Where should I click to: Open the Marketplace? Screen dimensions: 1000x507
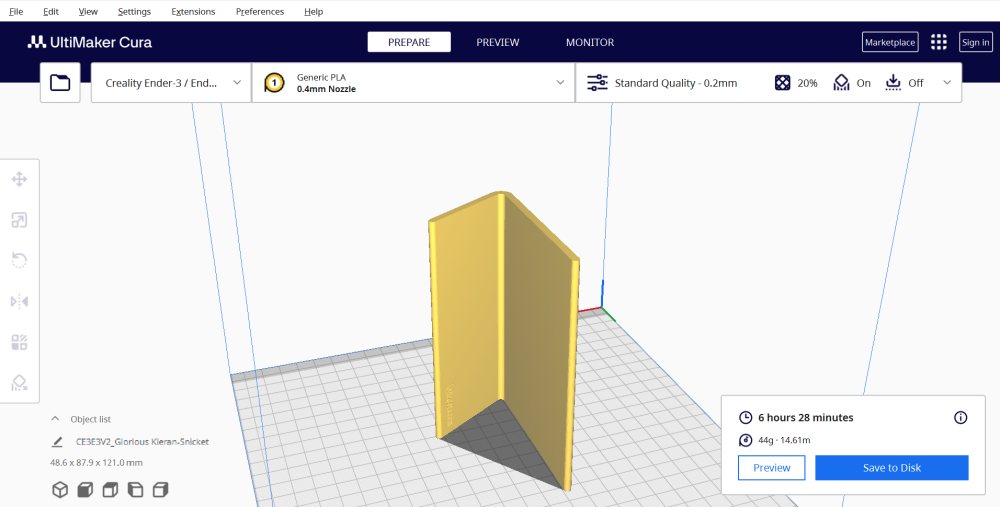(890, 42)
